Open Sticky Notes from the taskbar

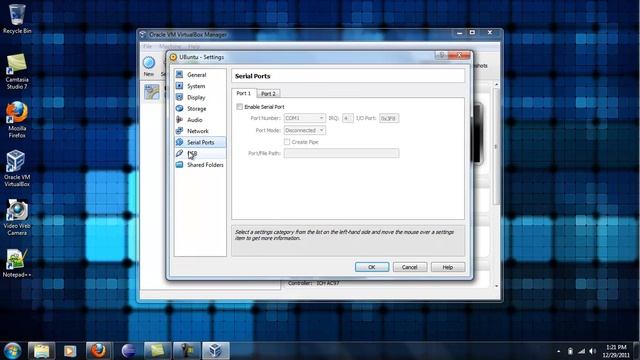click(157, 351)
